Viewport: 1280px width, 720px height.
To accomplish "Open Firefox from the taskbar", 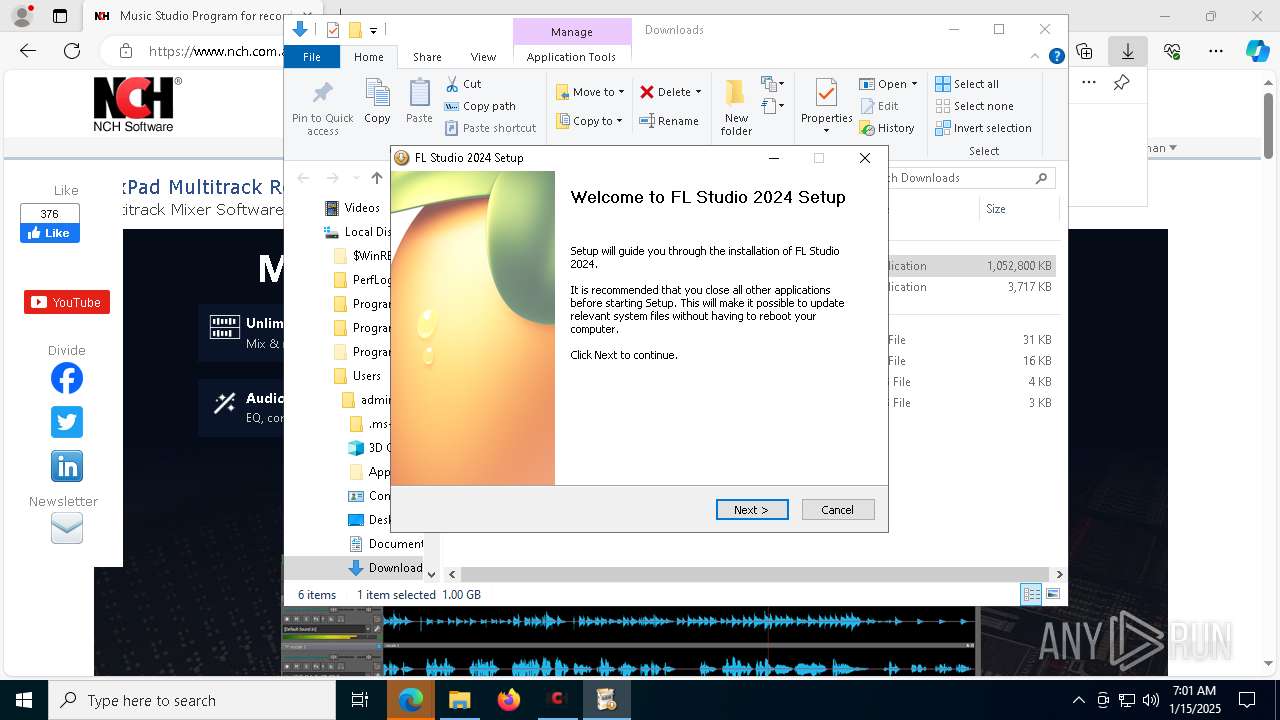I will (509, 700).
